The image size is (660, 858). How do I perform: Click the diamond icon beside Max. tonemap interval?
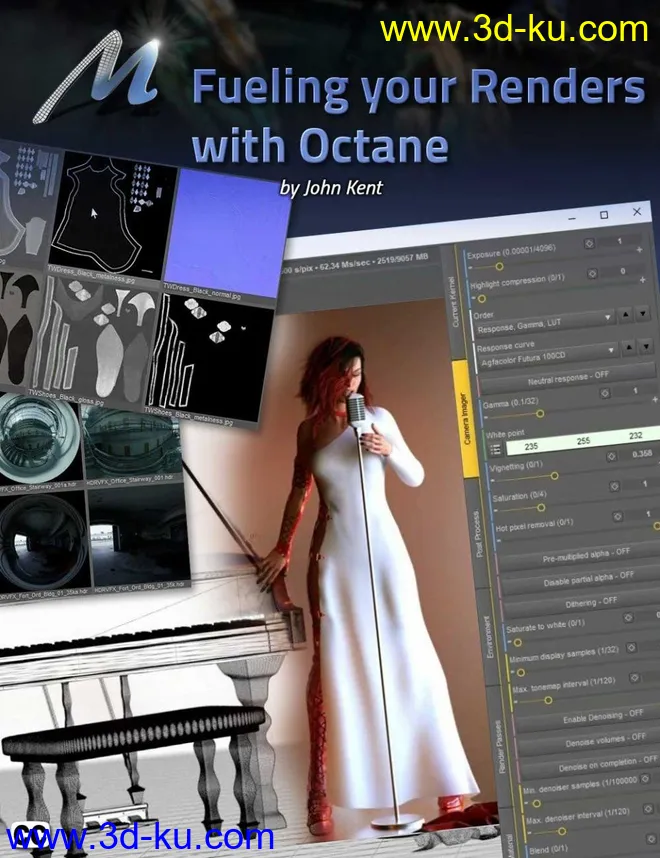click(635, 678)
